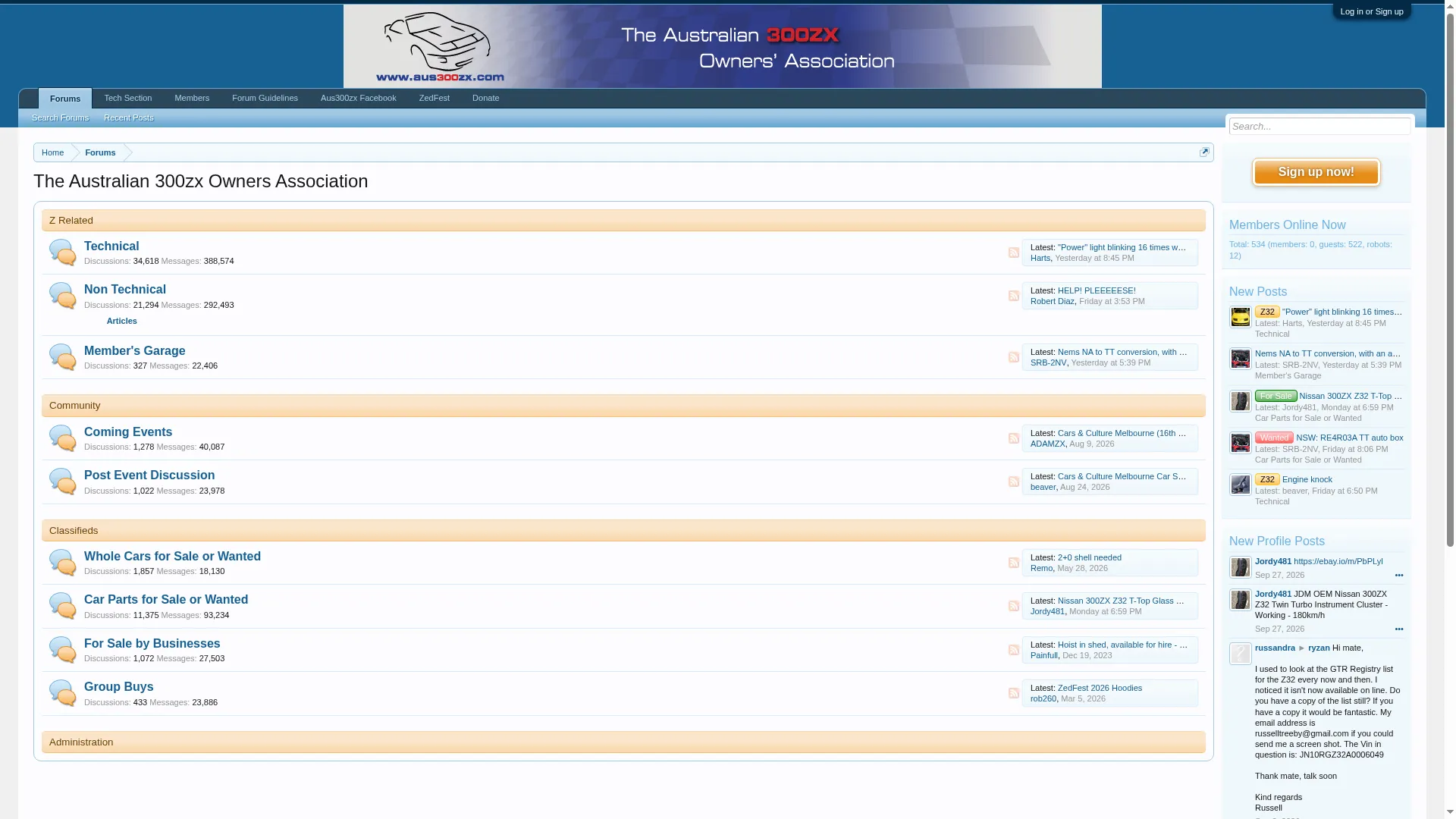Click the Member's Garage forum bubble icon
Image resolution: width=1456 pixels, height=819 pixels.
(63, 357)
